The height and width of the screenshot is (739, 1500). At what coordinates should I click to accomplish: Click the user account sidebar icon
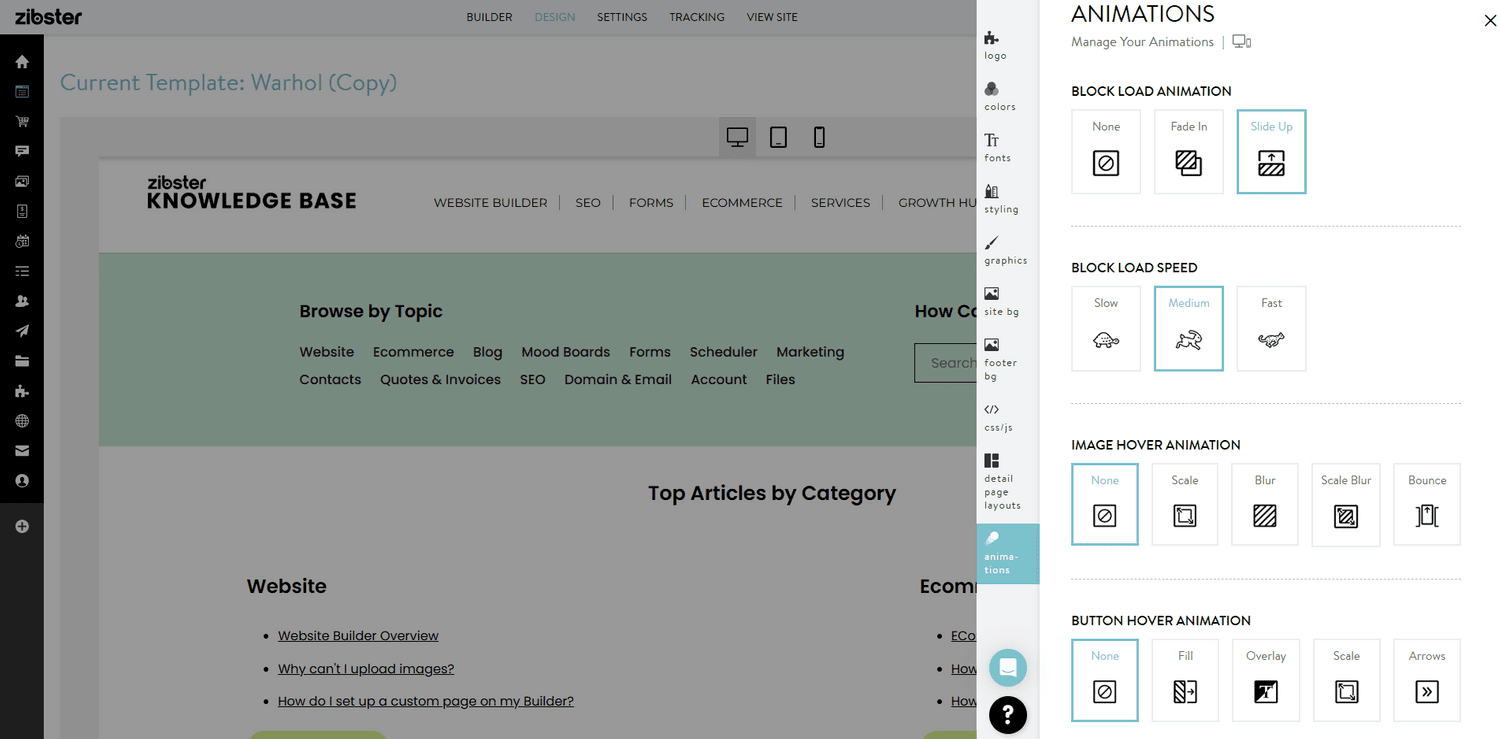pos(22,481)
